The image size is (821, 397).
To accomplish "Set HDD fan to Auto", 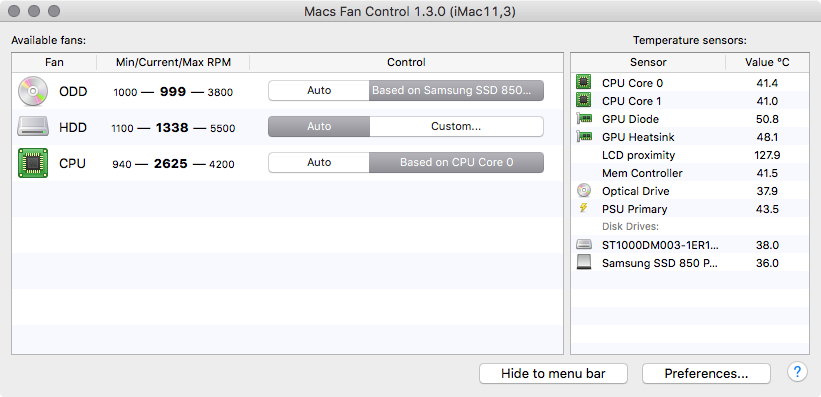I will pos(319,127).
